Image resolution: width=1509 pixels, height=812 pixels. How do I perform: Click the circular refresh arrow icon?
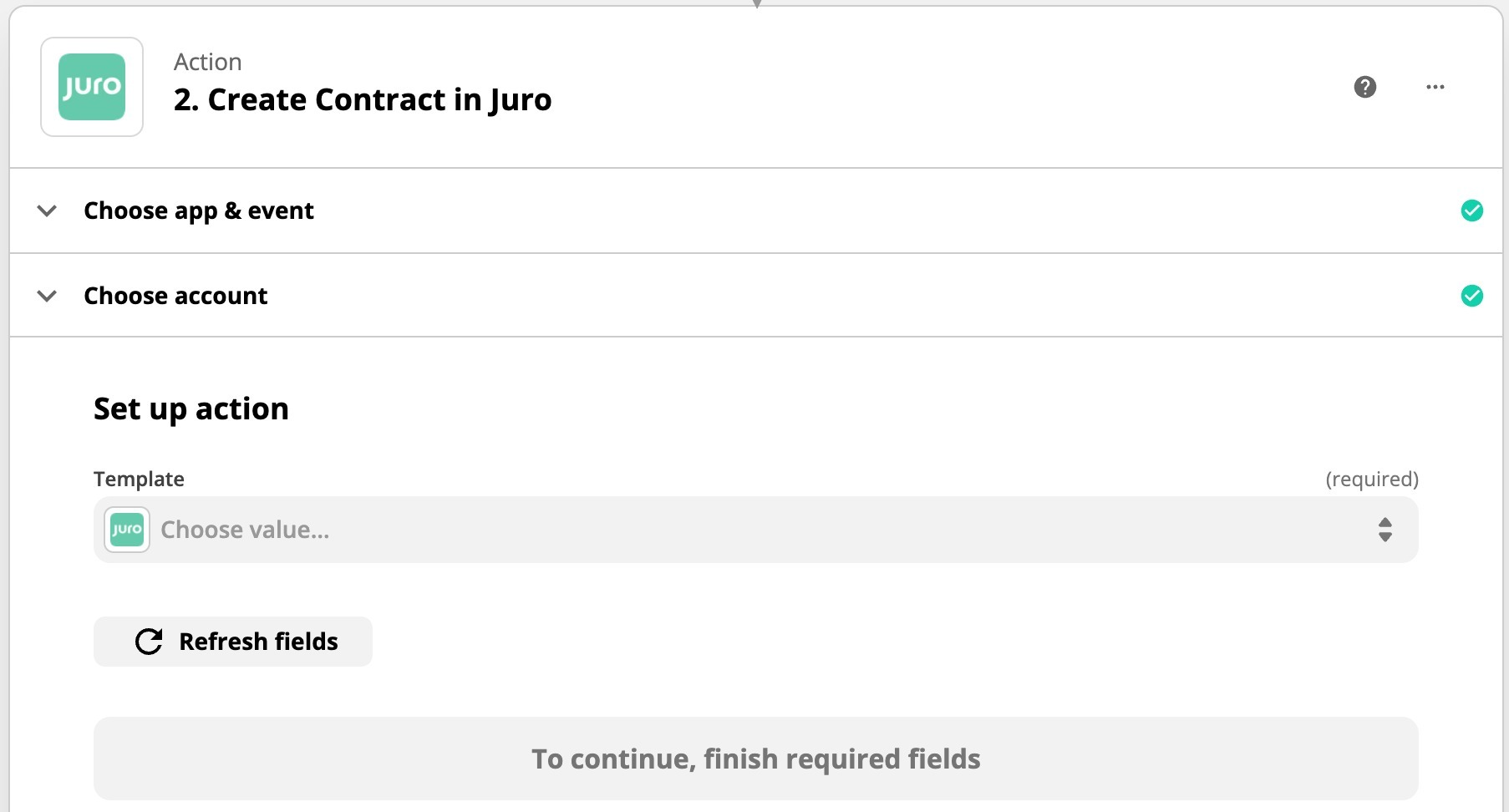click(149, 642)
